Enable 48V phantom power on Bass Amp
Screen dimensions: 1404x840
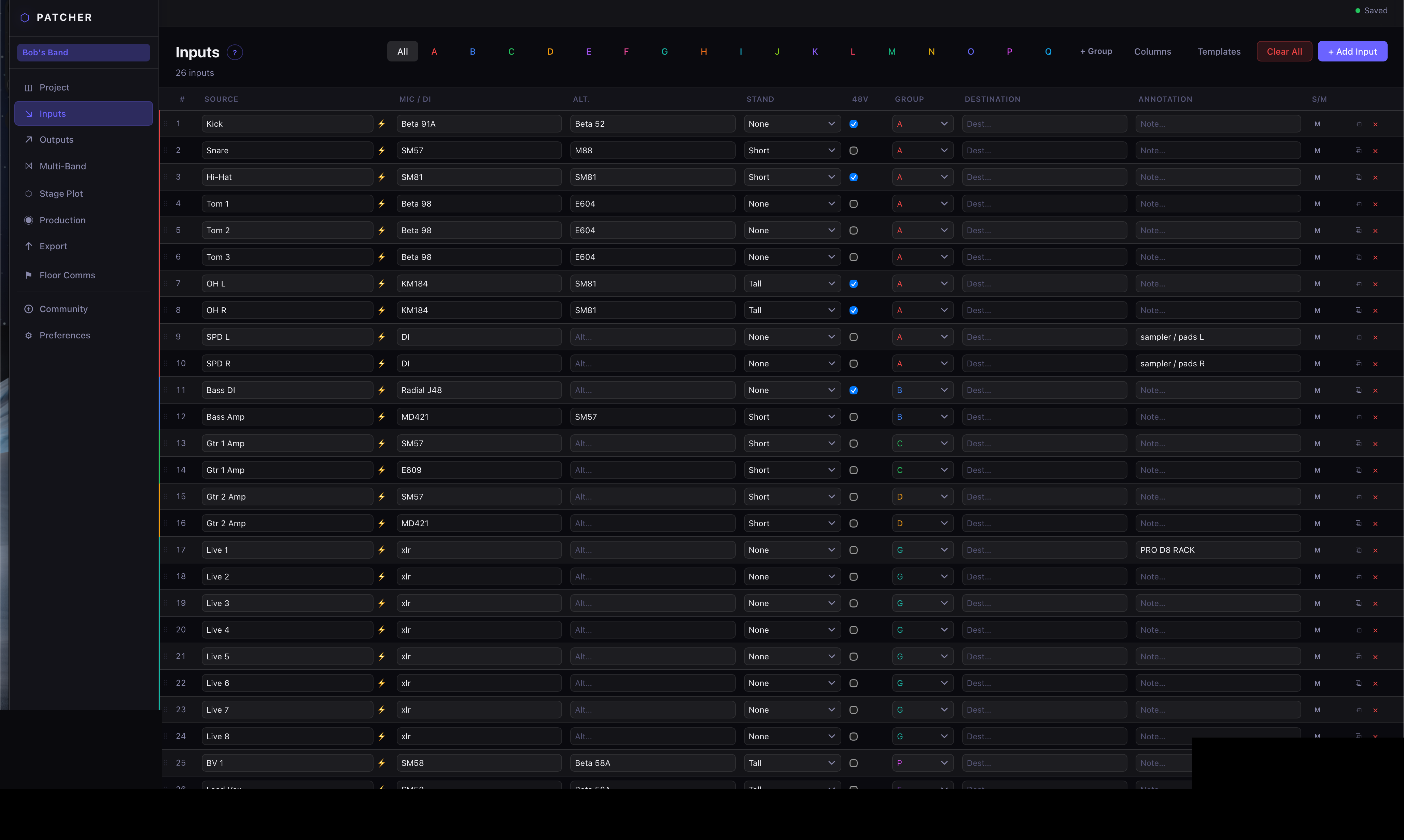point(853,417)
